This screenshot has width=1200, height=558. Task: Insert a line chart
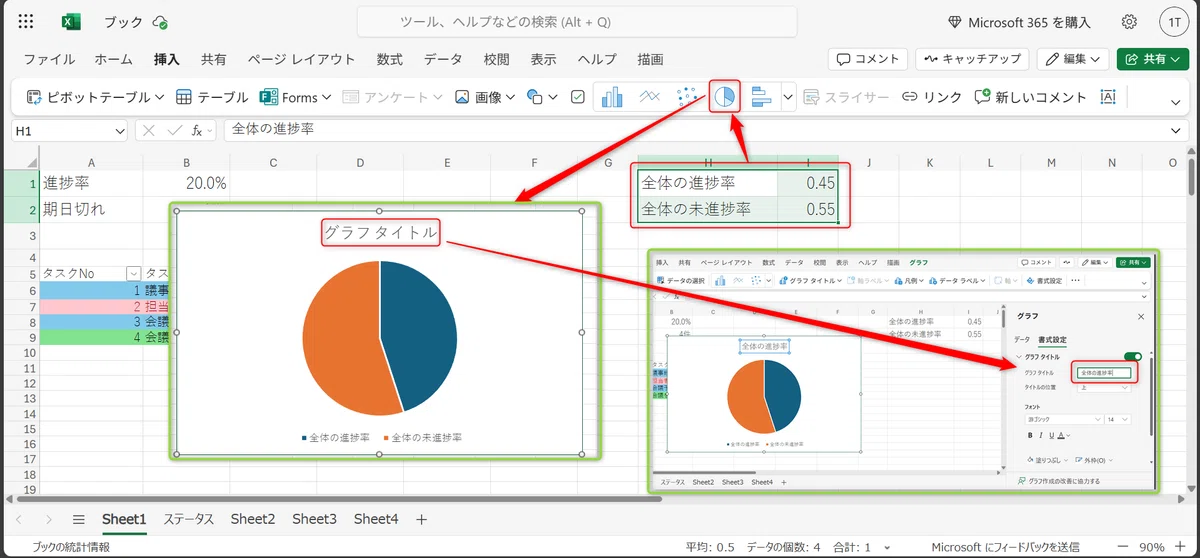650,97
